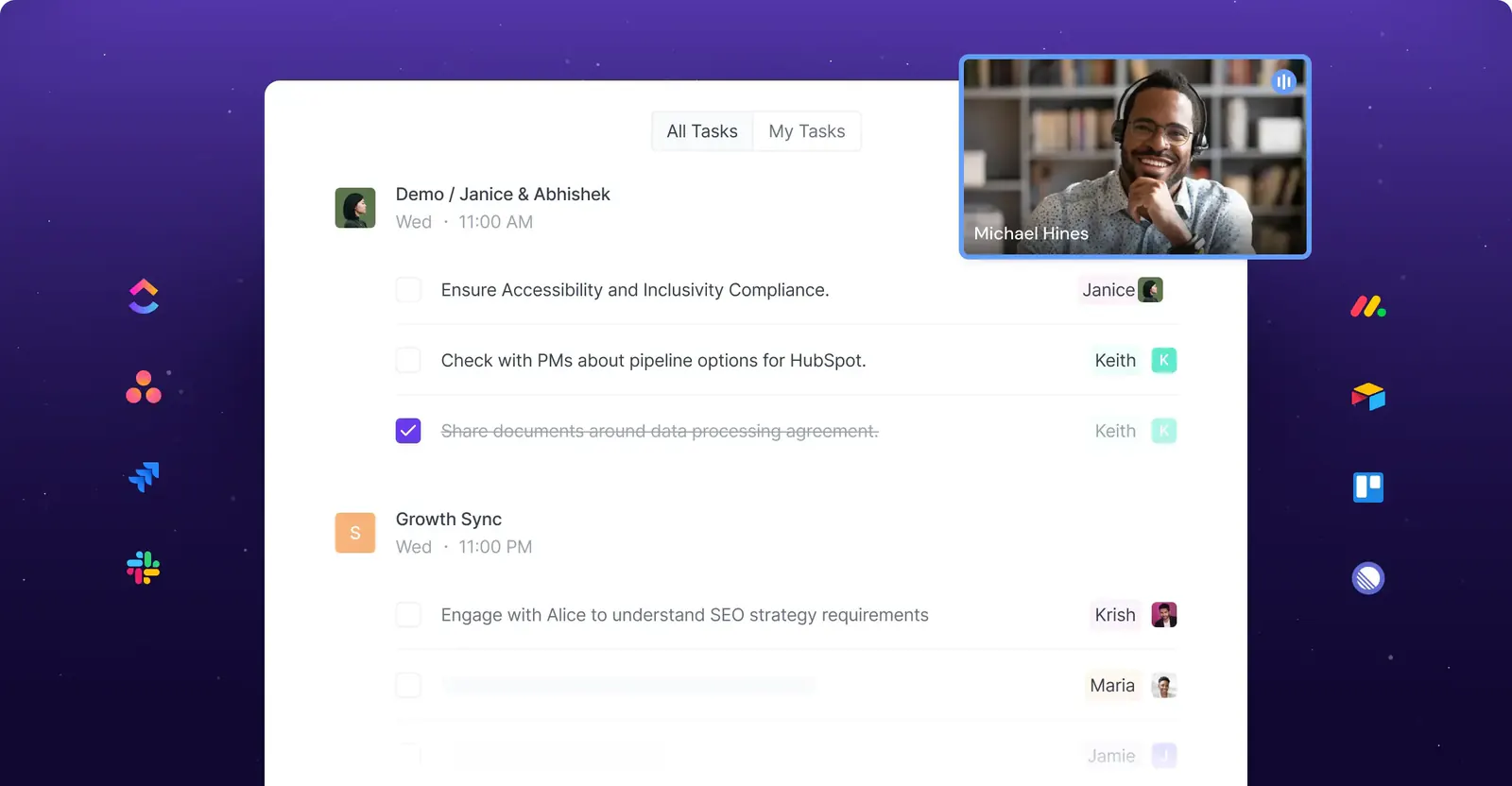Check the SEO strategy requirements task
Viewport: 1512px width, 786px height.
408,615
